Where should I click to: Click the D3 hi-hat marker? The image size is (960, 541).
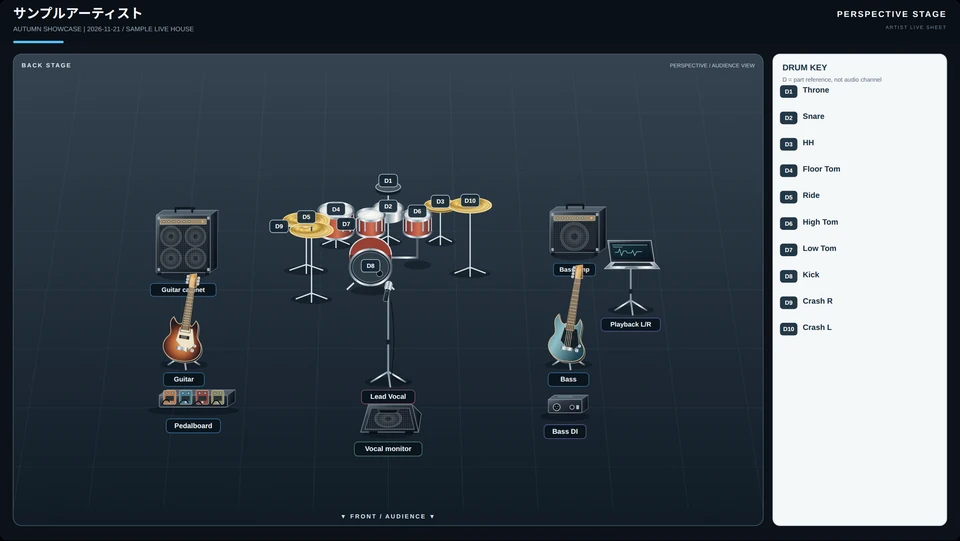[440, 201]
